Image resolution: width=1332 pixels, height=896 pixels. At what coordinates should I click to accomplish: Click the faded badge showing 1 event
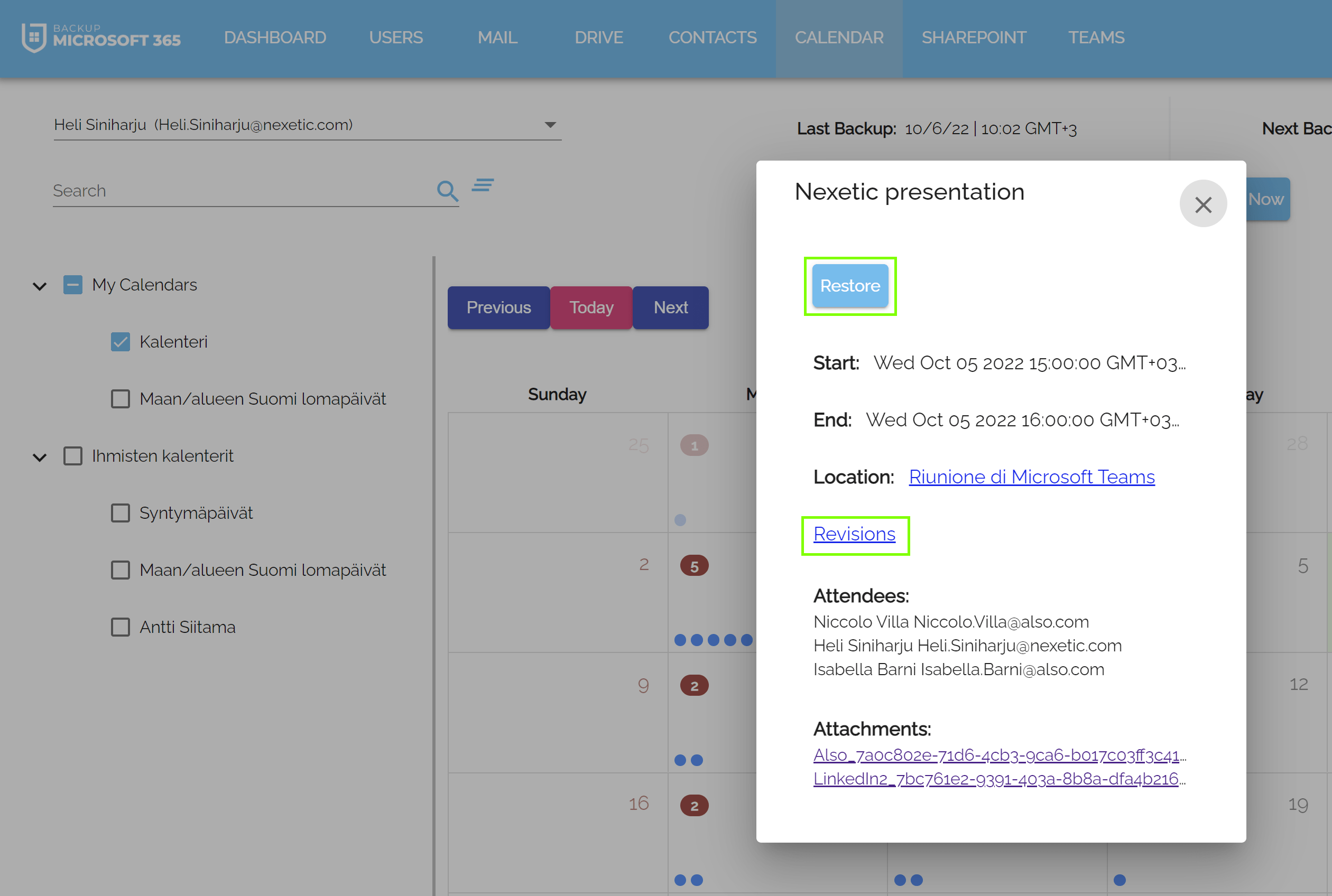(x=694, y=445)
